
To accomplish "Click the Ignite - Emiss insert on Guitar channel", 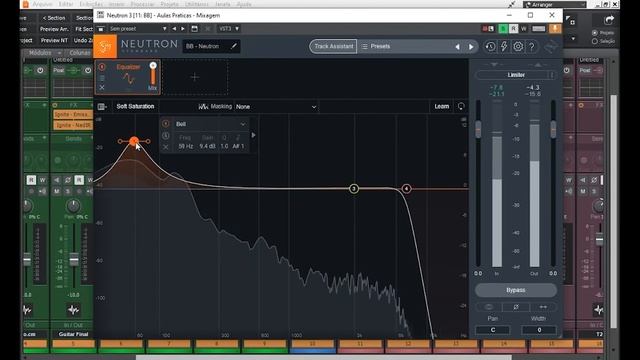I will coord(73,114).
